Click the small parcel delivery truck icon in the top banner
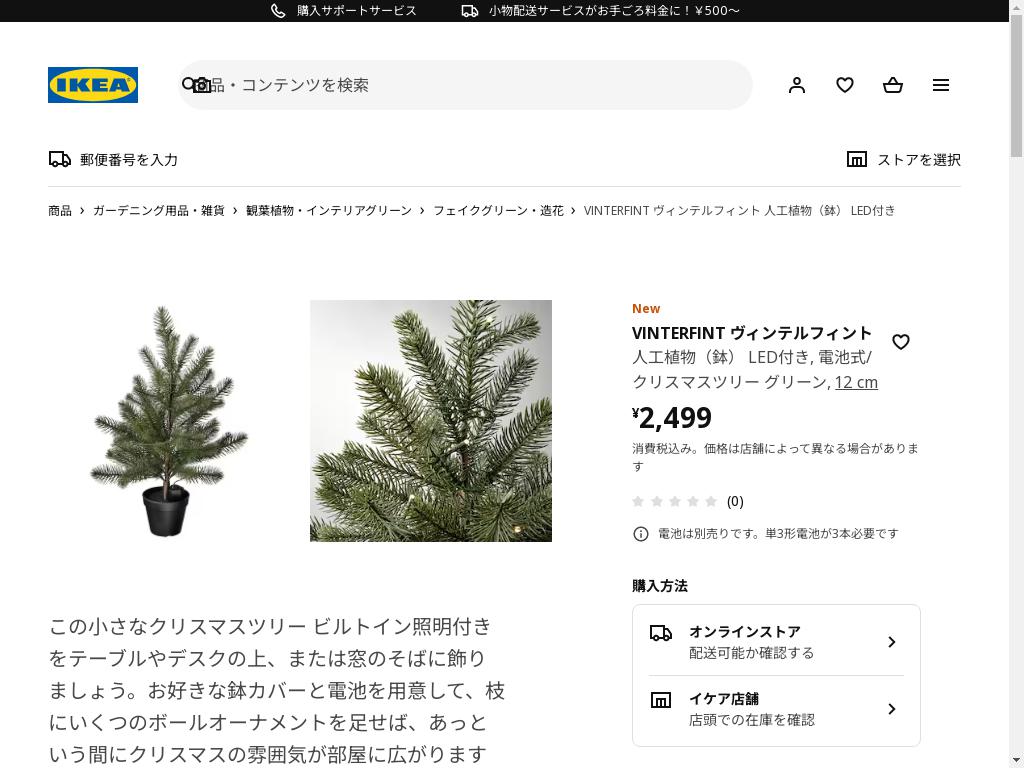This screenshot has width=1024, height=768. tap(470, 10)
